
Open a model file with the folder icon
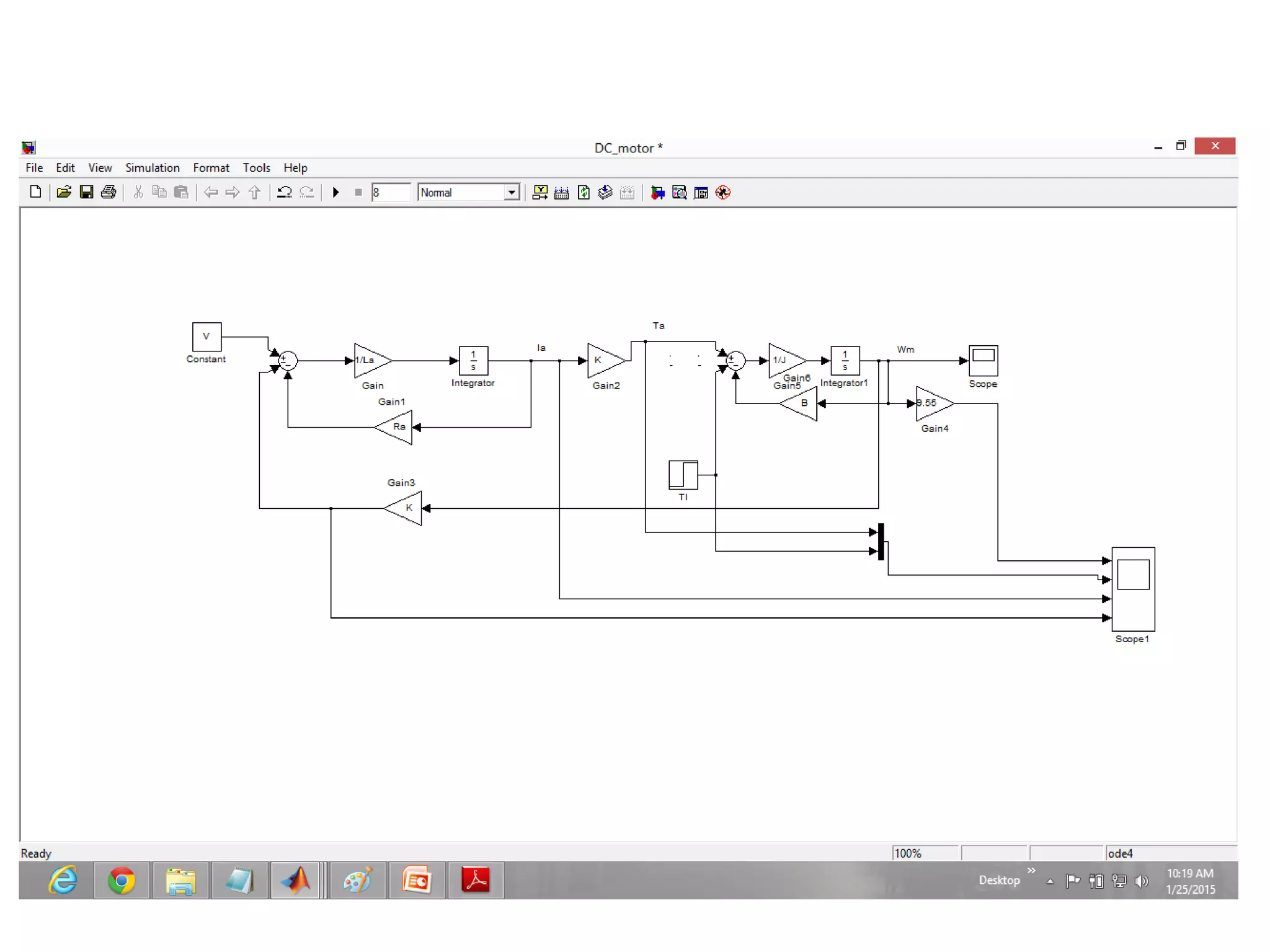(x=63, y=193)
